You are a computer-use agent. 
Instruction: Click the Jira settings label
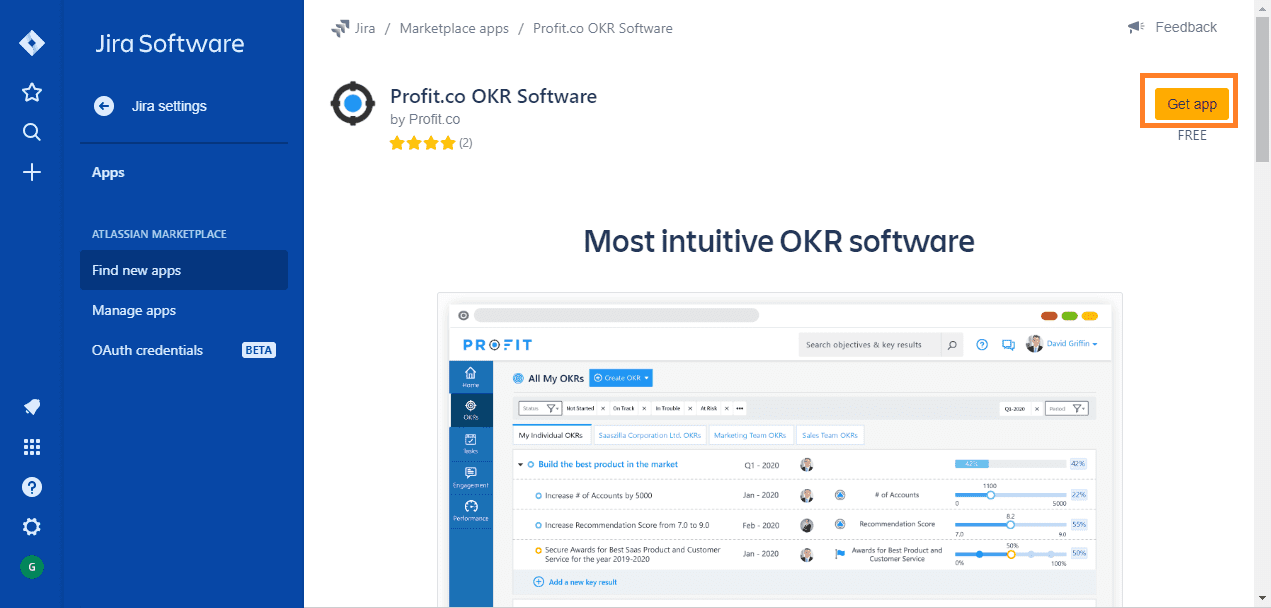(169, 106)
